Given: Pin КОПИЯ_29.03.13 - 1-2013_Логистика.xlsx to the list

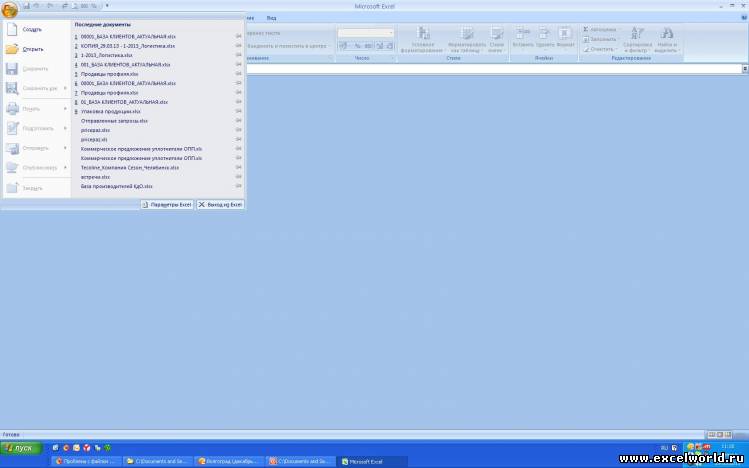Looking at the screenshot, I should (x=238, y=45).
